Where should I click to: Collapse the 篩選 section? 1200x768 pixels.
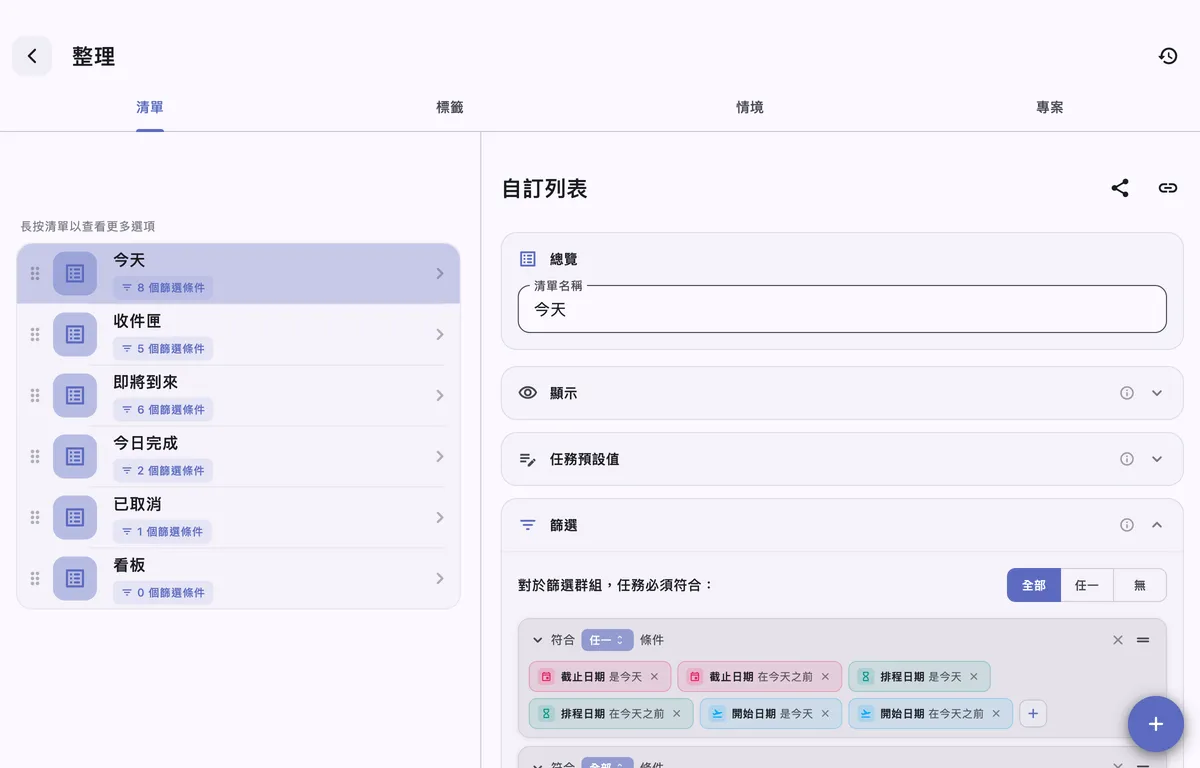pos(1157,525)
